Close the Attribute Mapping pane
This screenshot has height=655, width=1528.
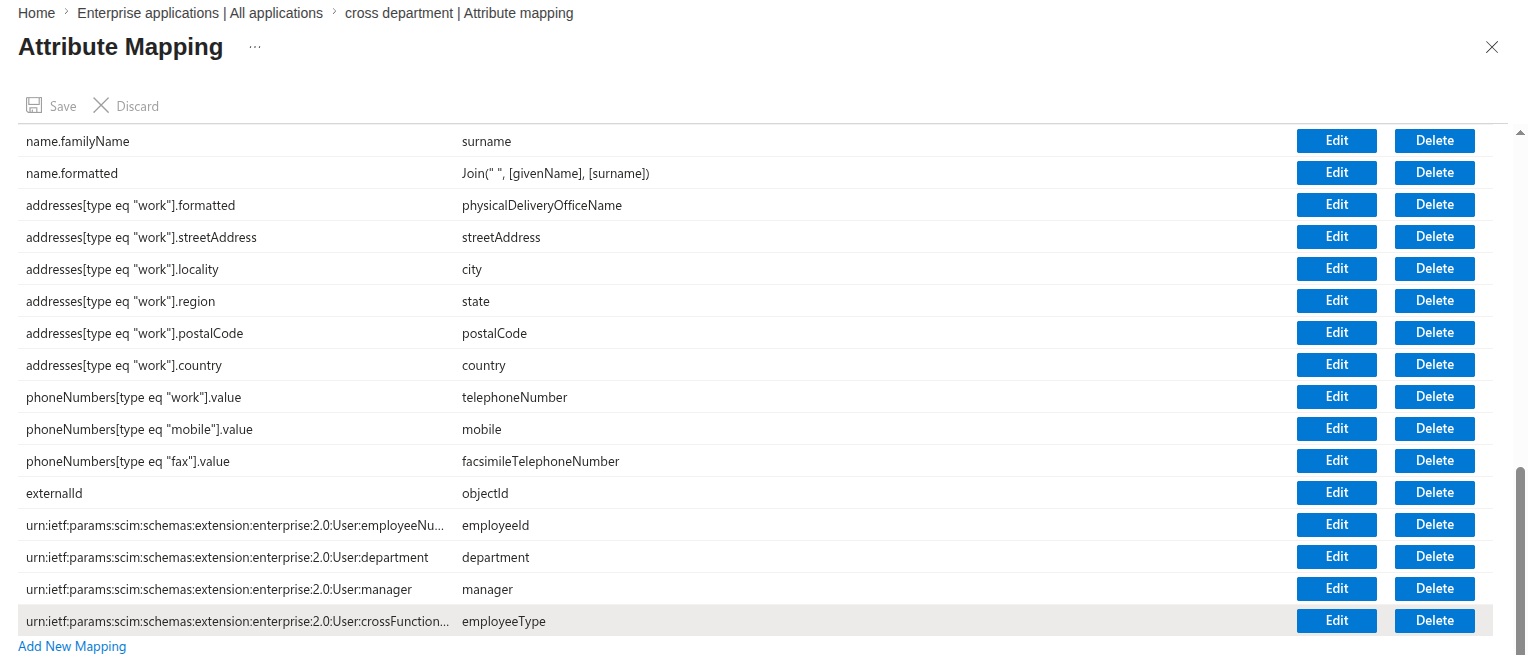coord(1492,47)
